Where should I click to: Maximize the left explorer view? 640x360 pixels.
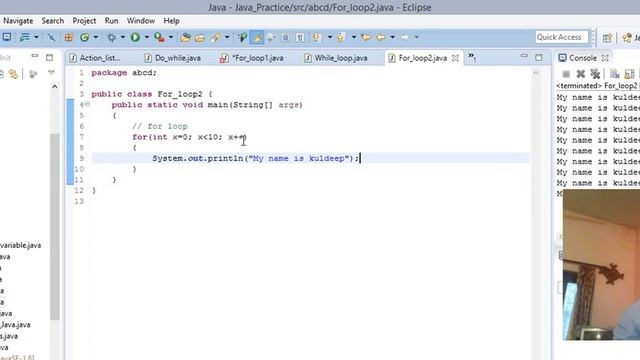click(49, 58)
